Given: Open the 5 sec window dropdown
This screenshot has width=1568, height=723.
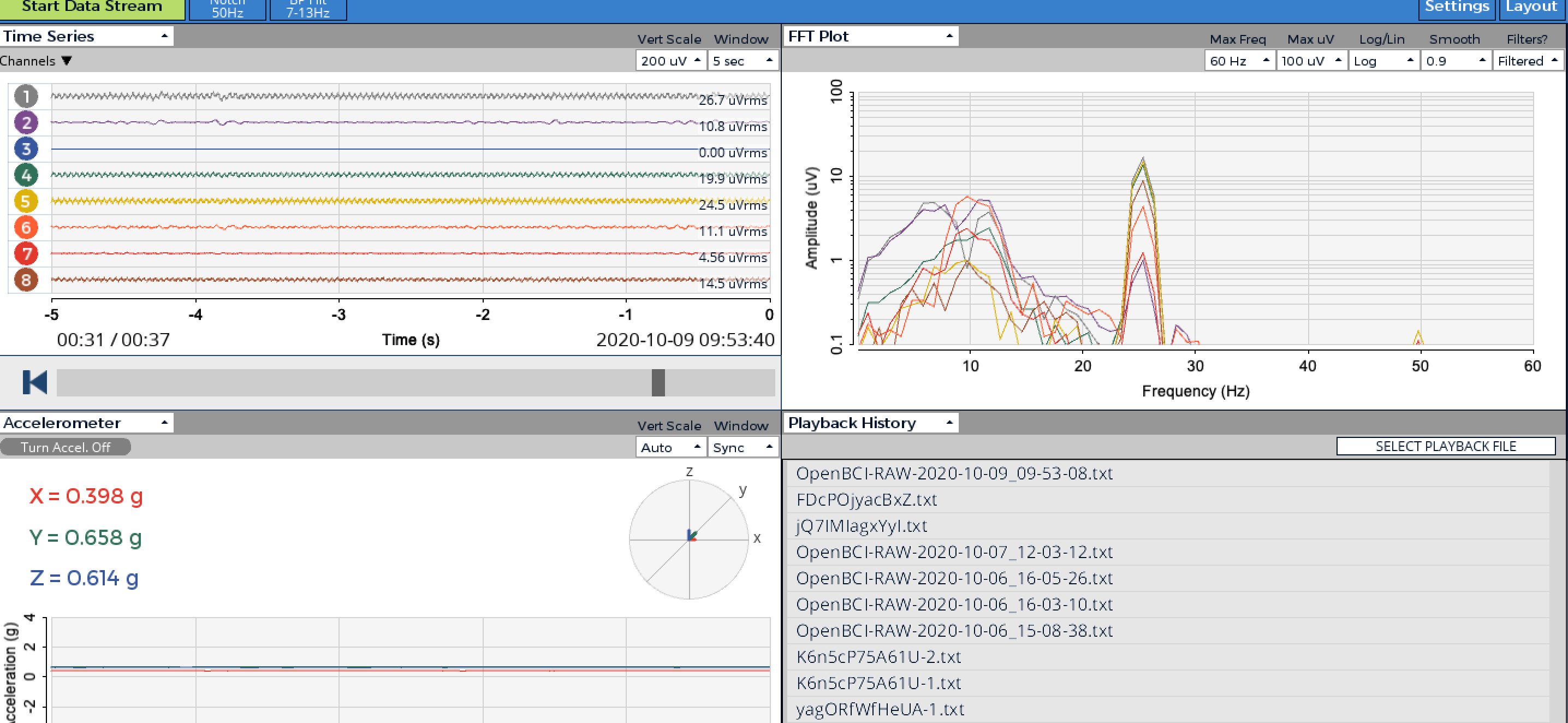Looking at the screenshot, I should point(743,61).
